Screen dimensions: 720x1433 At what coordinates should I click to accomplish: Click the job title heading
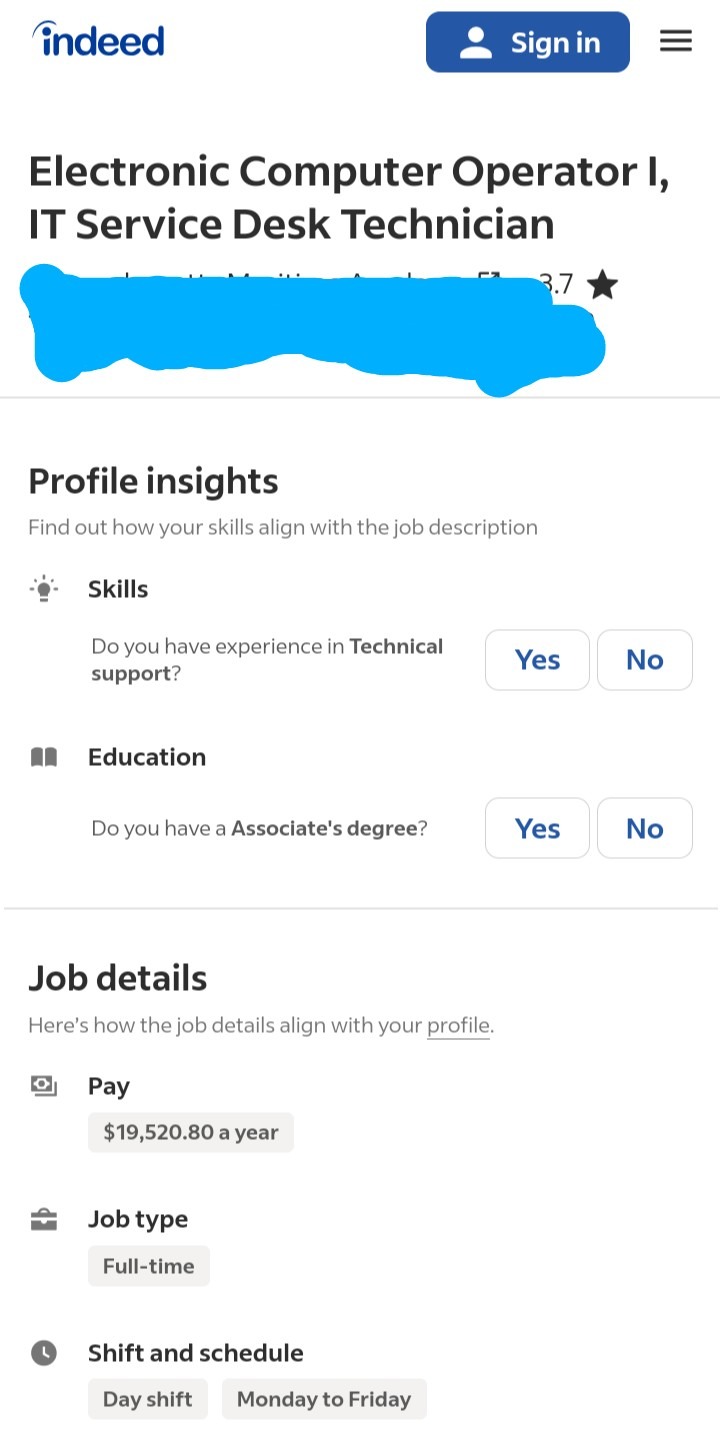[x=349, y=198]
